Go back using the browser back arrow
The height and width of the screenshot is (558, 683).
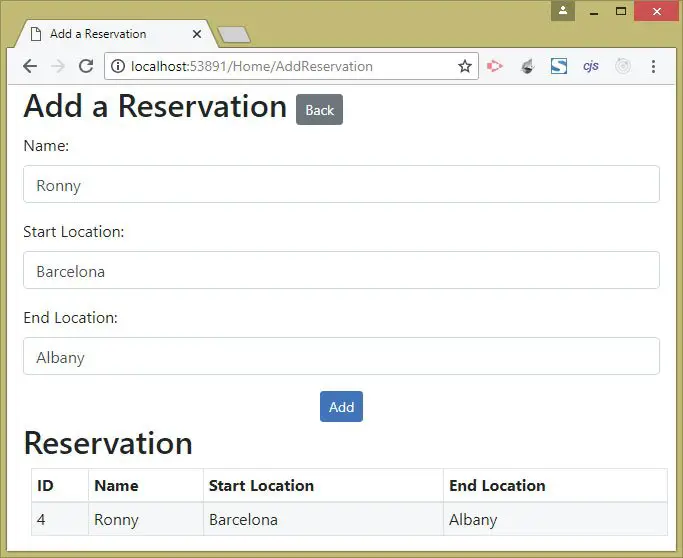(30, 66)
